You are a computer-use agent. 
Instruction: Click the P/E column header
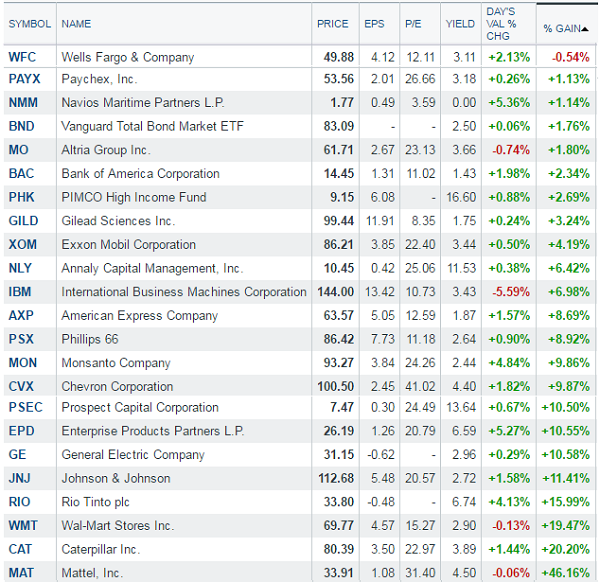(x=413, y=24)
